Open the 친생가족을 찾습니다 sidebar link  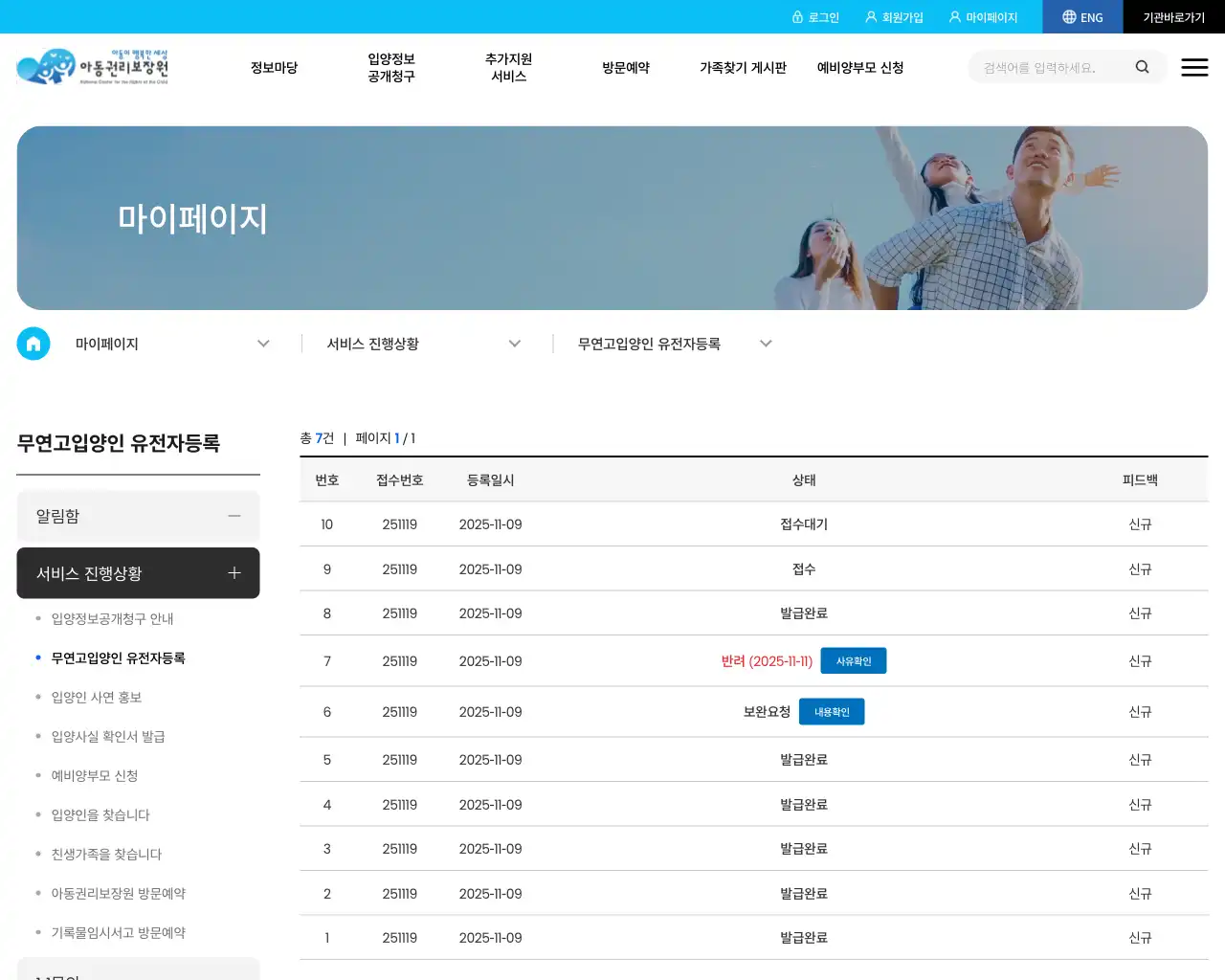(x=107, y=854)
